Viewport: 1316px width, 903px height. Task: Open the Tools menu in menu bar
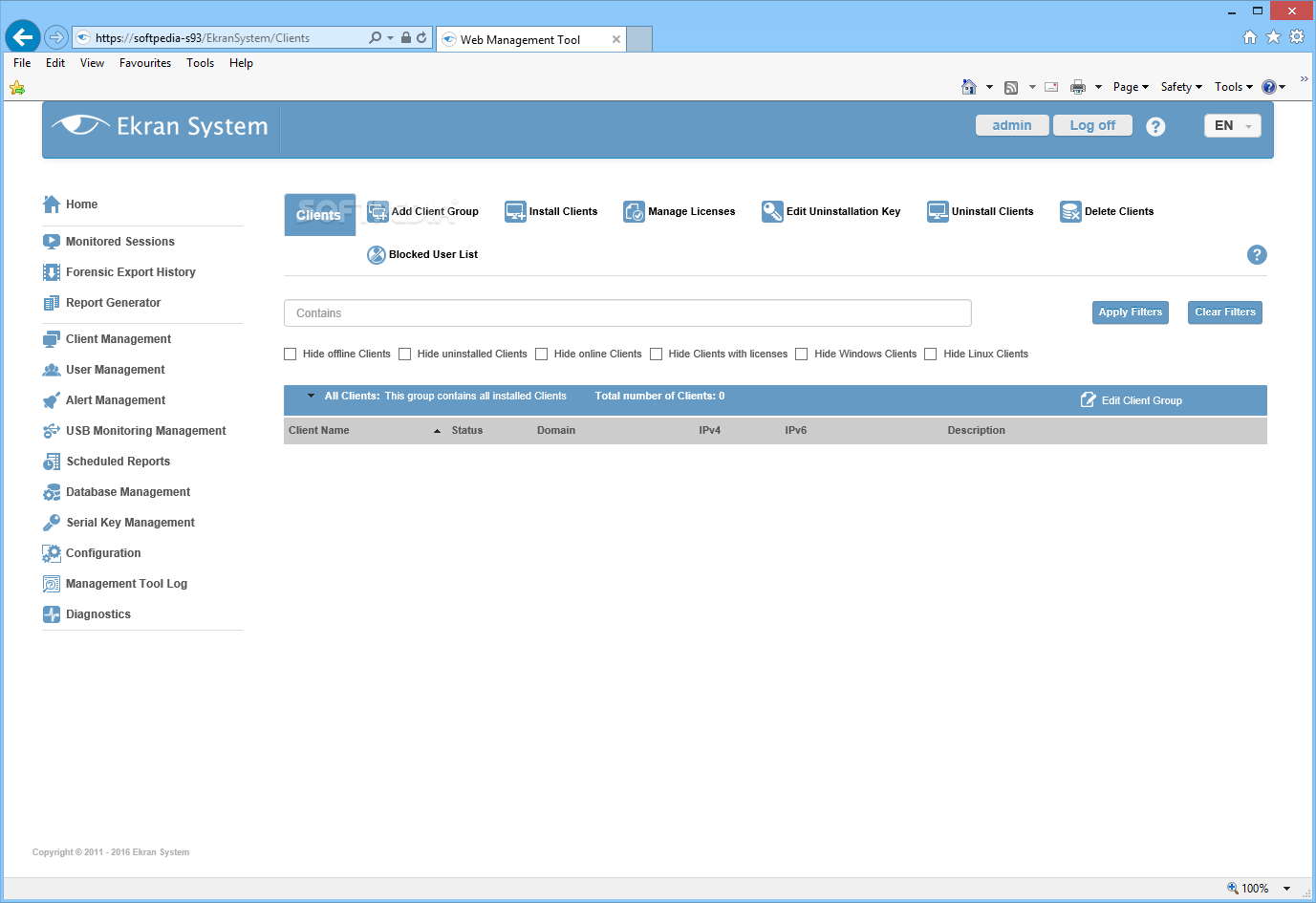coord(200,63)
